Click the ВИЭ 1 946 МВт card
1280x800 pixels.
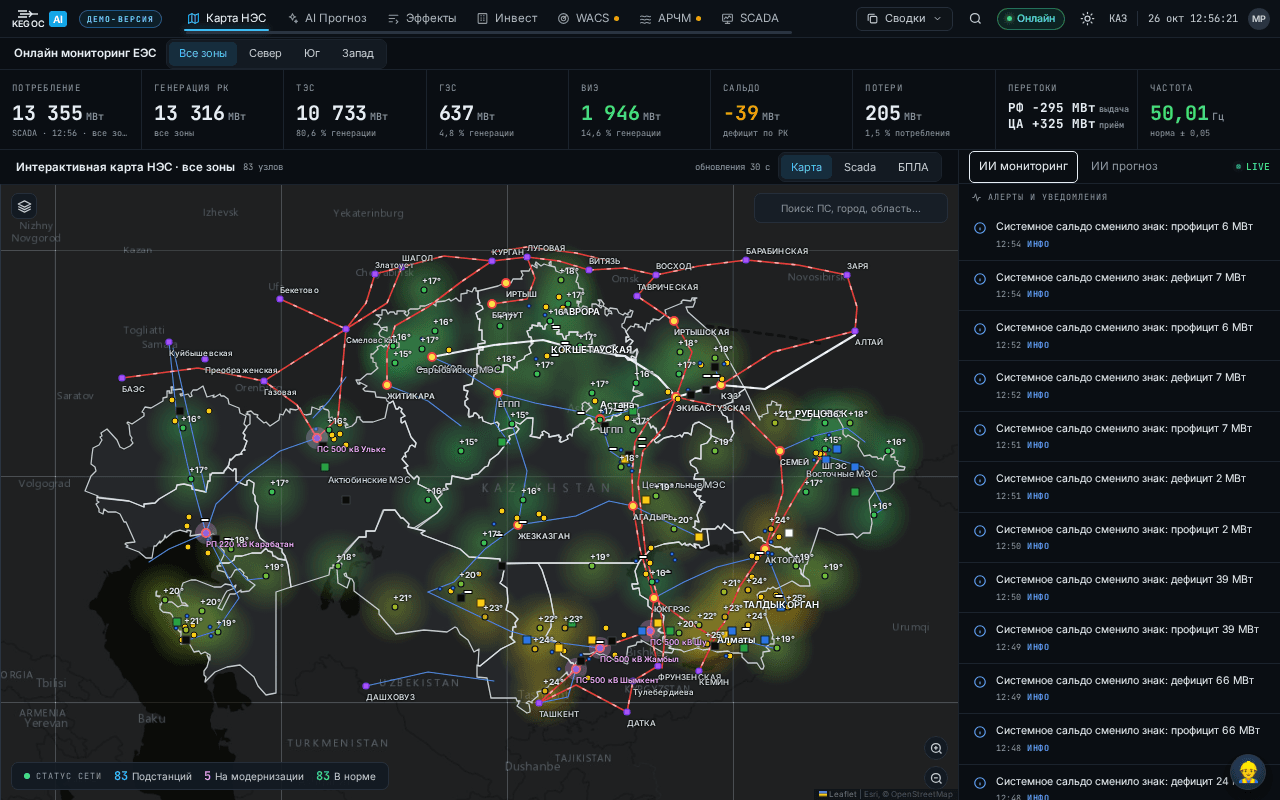[x=640, y=110]
